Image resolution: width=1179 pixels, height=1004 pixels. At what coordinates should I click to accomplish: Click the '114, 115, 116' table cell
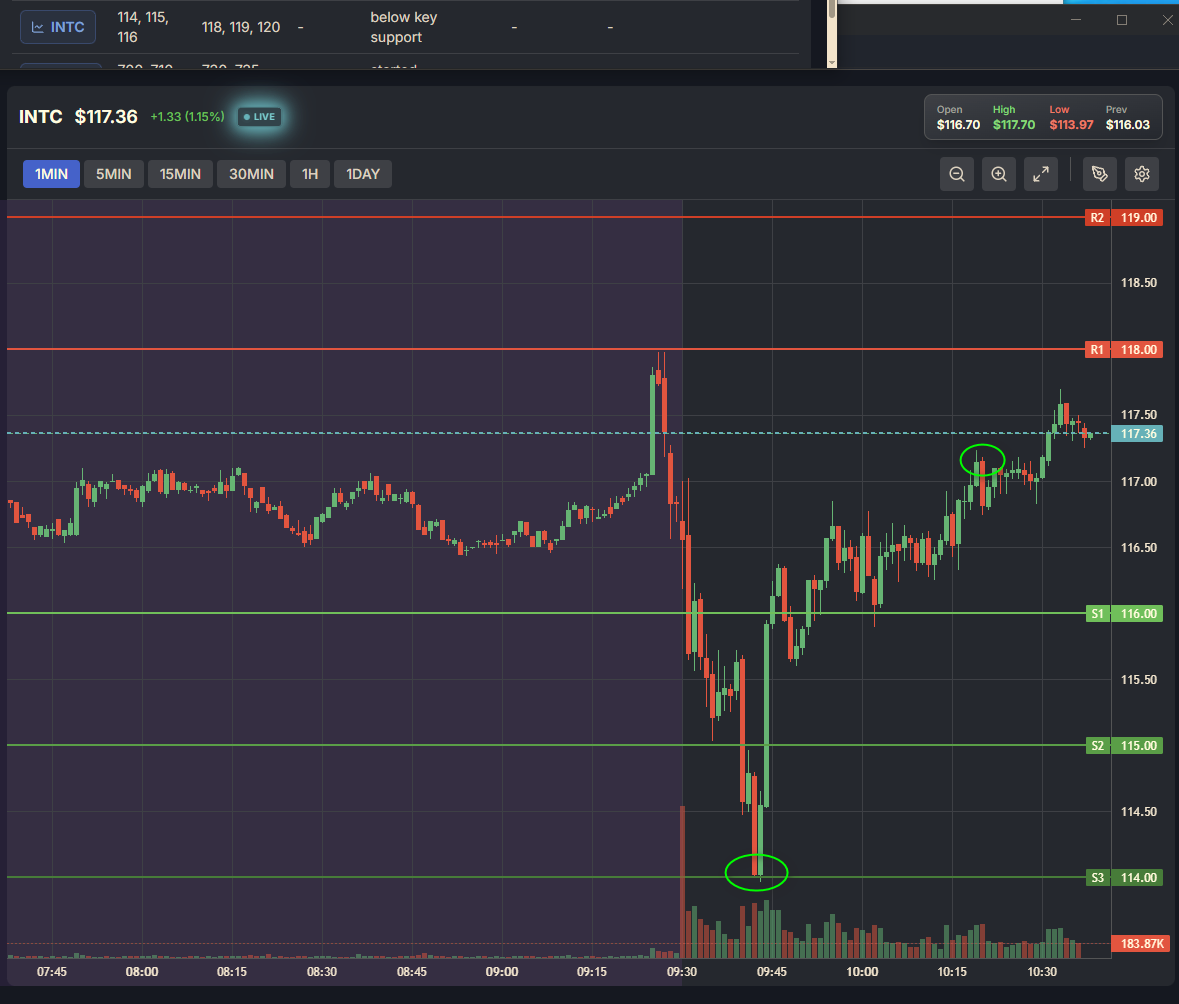143,27
